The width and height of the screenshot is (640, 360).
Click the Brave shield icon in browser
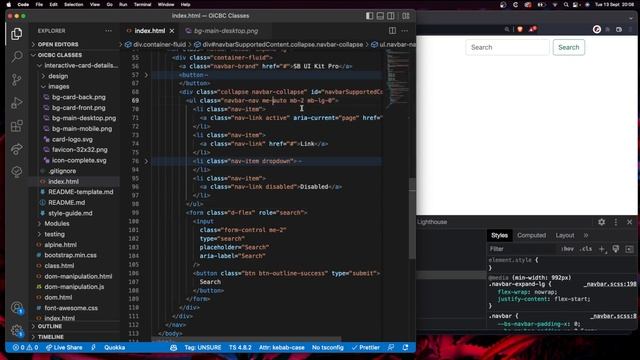click(x=520, y=29)
